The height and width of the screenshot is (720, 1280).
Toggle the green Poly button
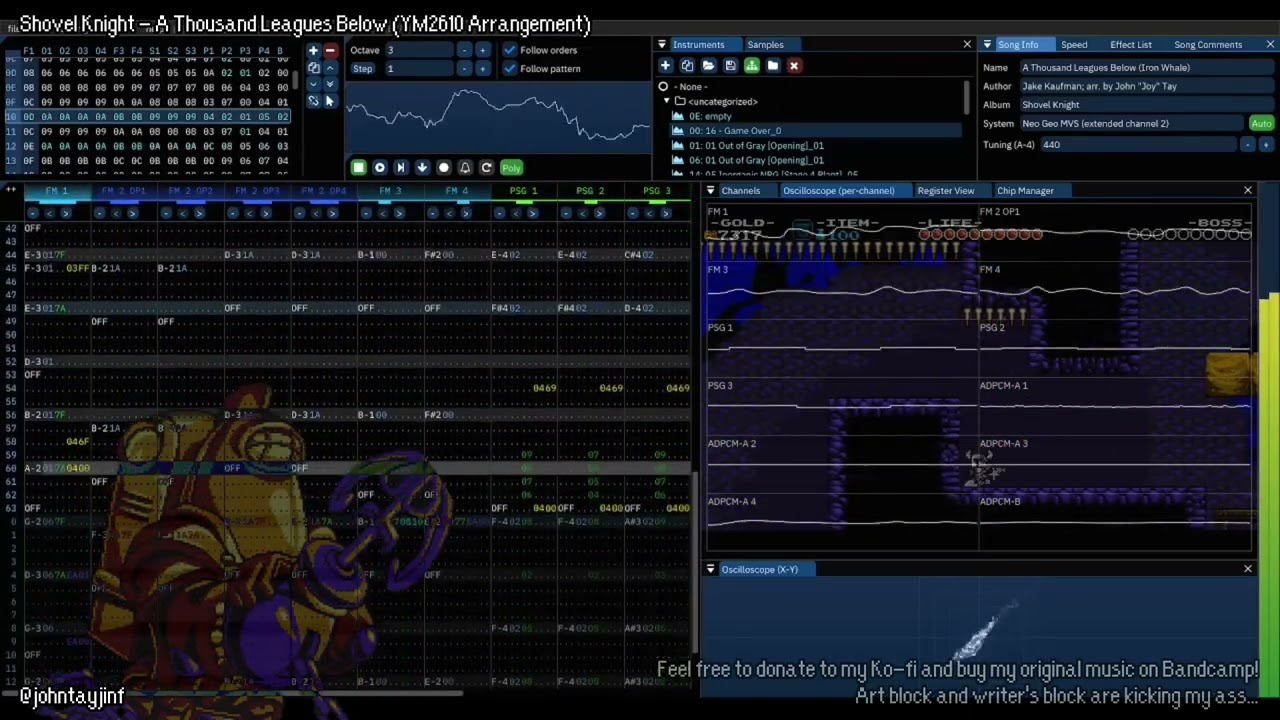[x=511, y=168]
